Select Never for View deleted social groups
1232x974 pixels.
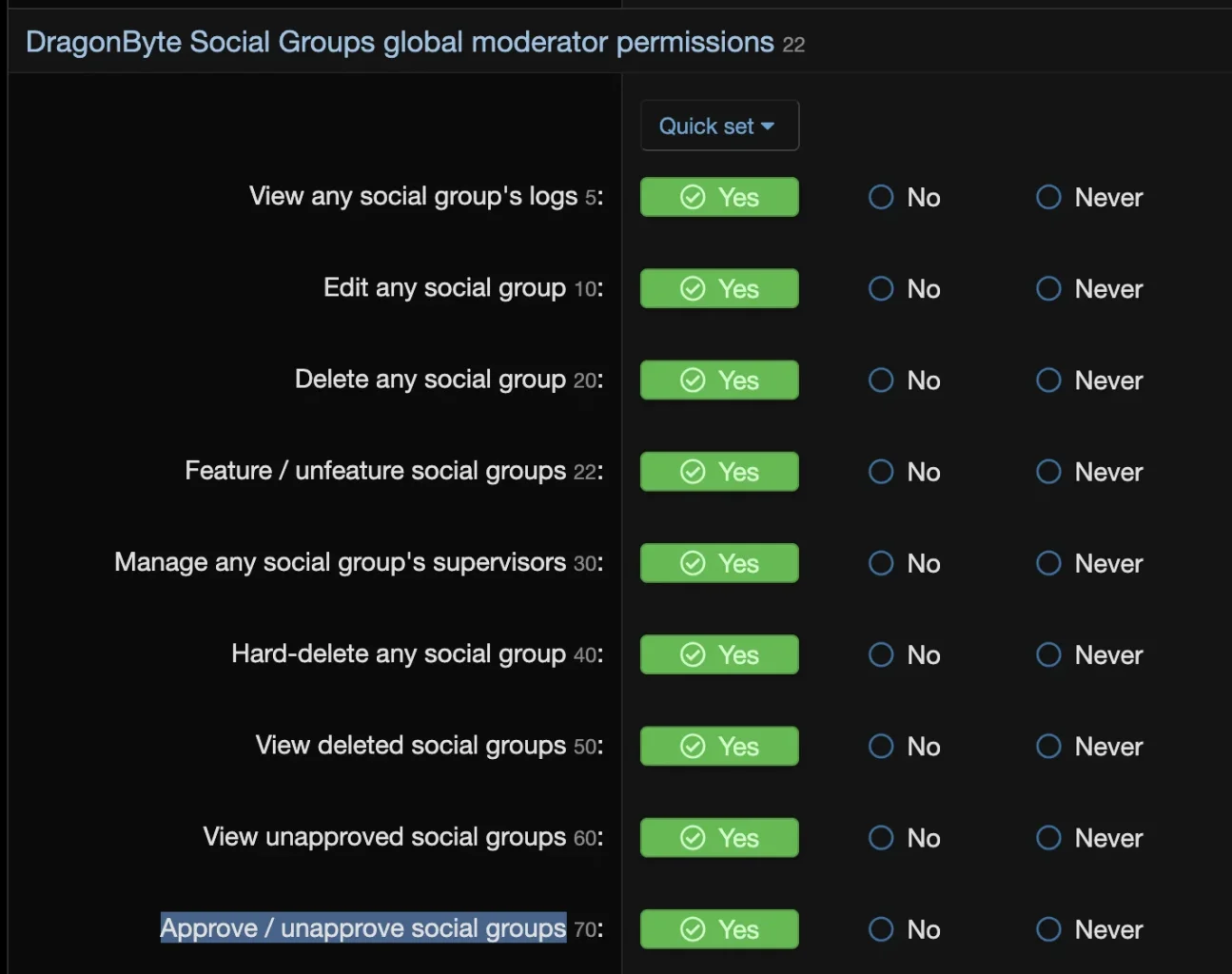click(1089, 746)
